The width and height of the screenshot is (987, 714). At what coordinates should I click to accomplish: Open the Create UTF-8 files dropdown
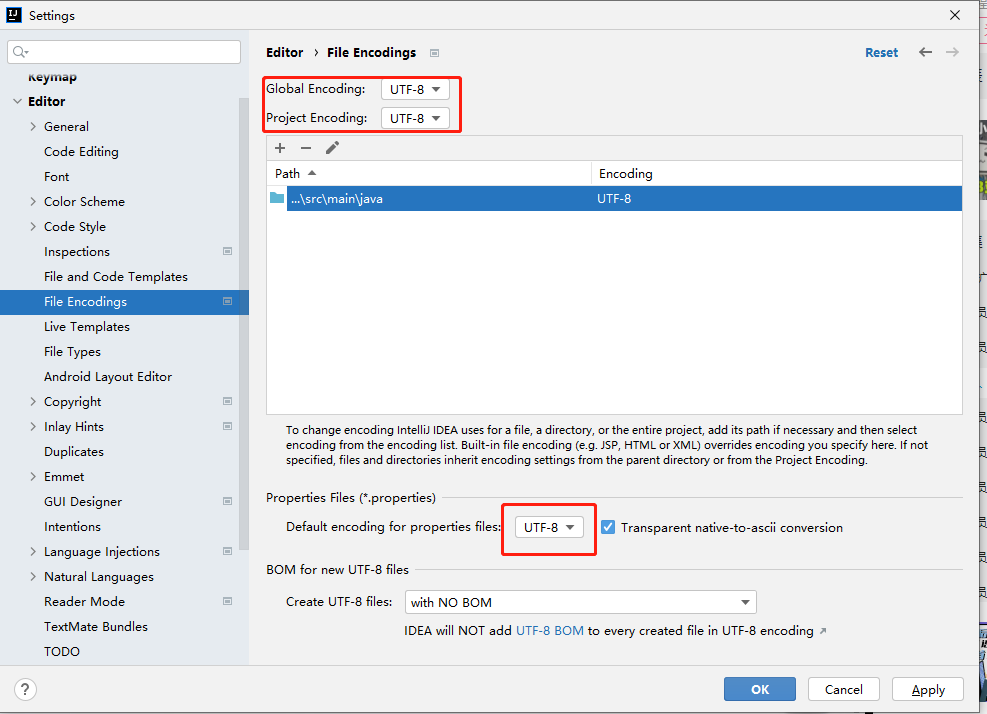pyautogui.click(x=580, y=603)
